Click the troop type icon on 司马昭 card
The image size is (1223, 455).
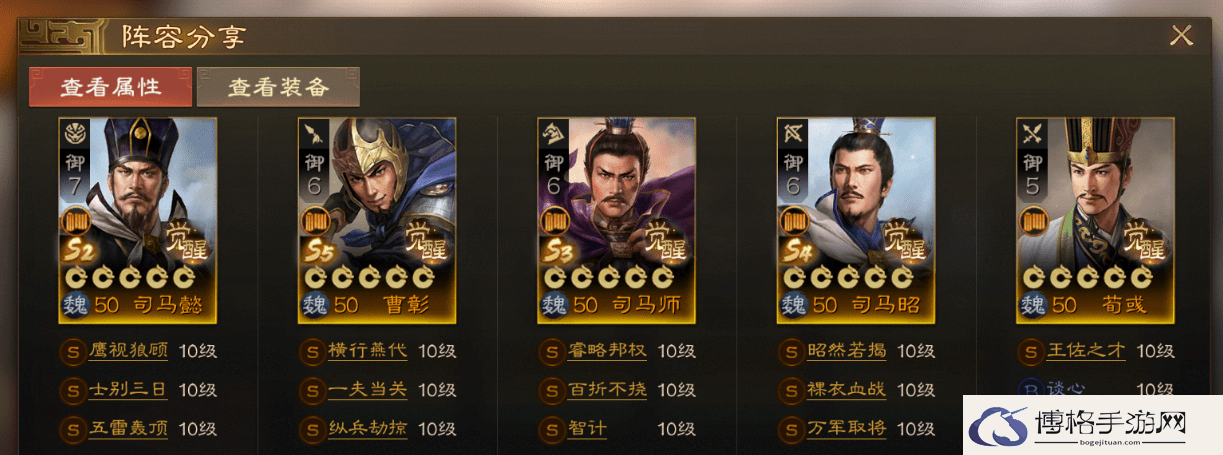793,133
